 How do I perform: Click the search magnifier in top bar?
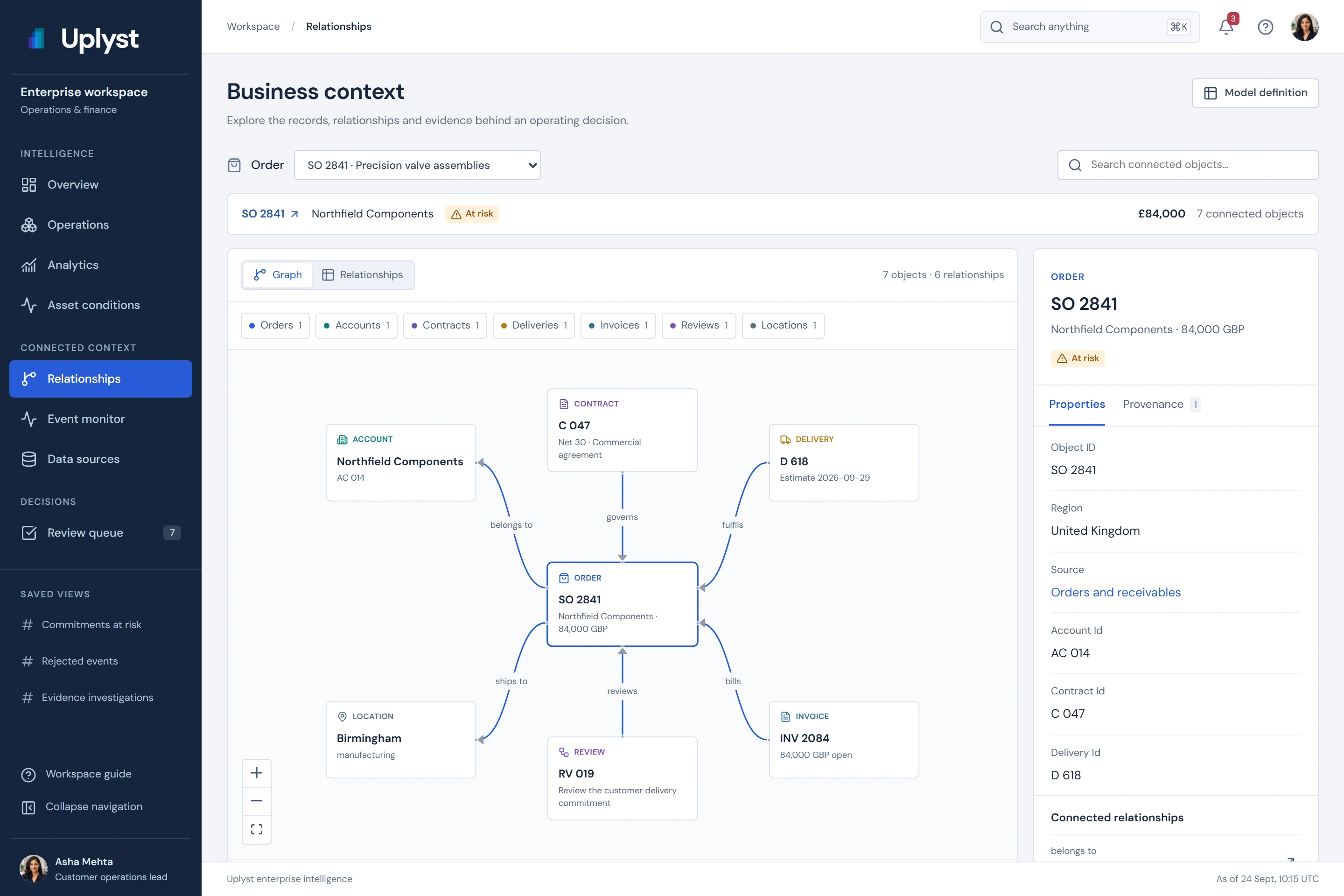[997, 27]
